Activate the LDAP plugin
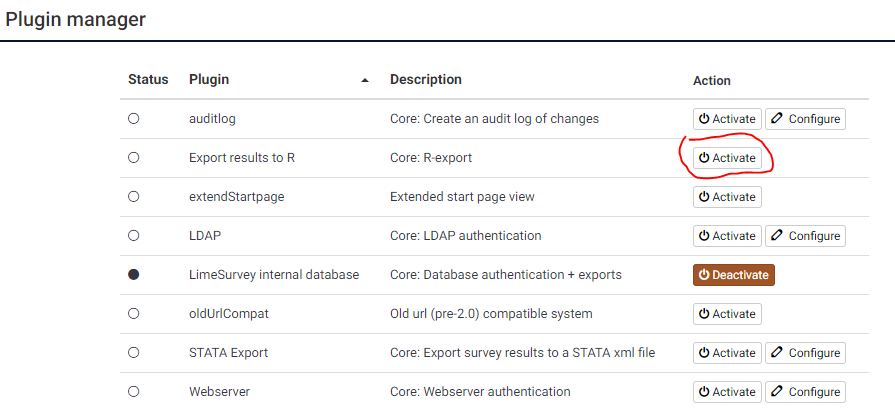This screenshot has width=895, height=416. pos(727,236)
